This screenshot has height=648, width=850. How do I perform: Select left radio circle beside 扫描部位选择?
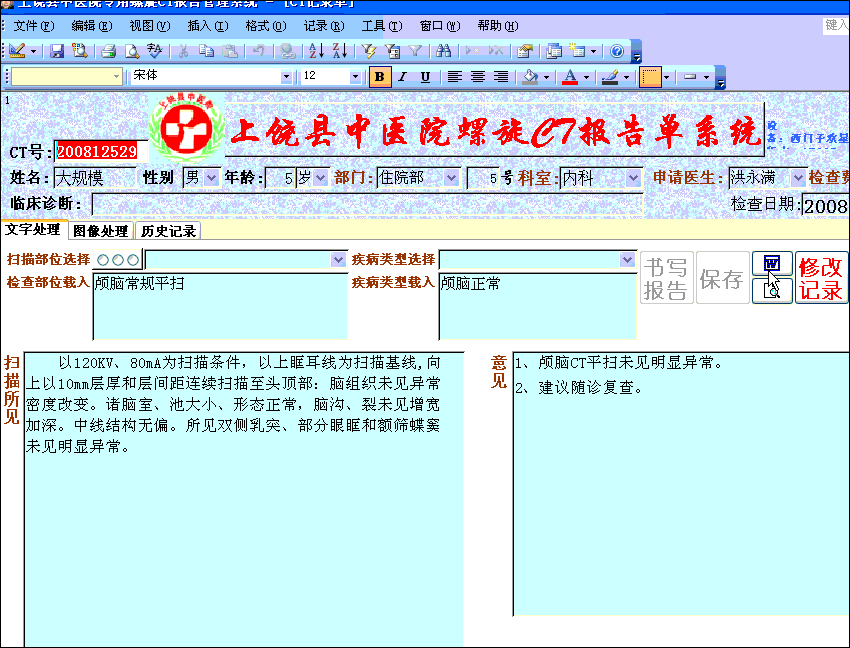point(103,260)
